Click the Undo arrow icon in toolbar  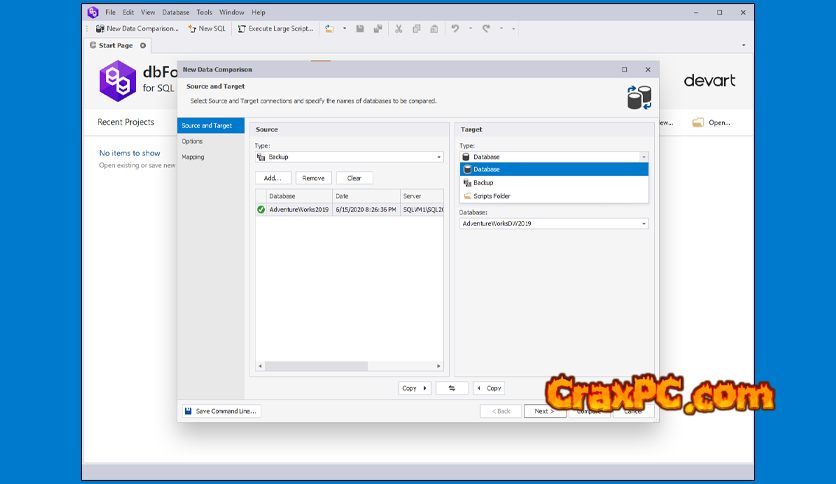[x=455, y=29]
